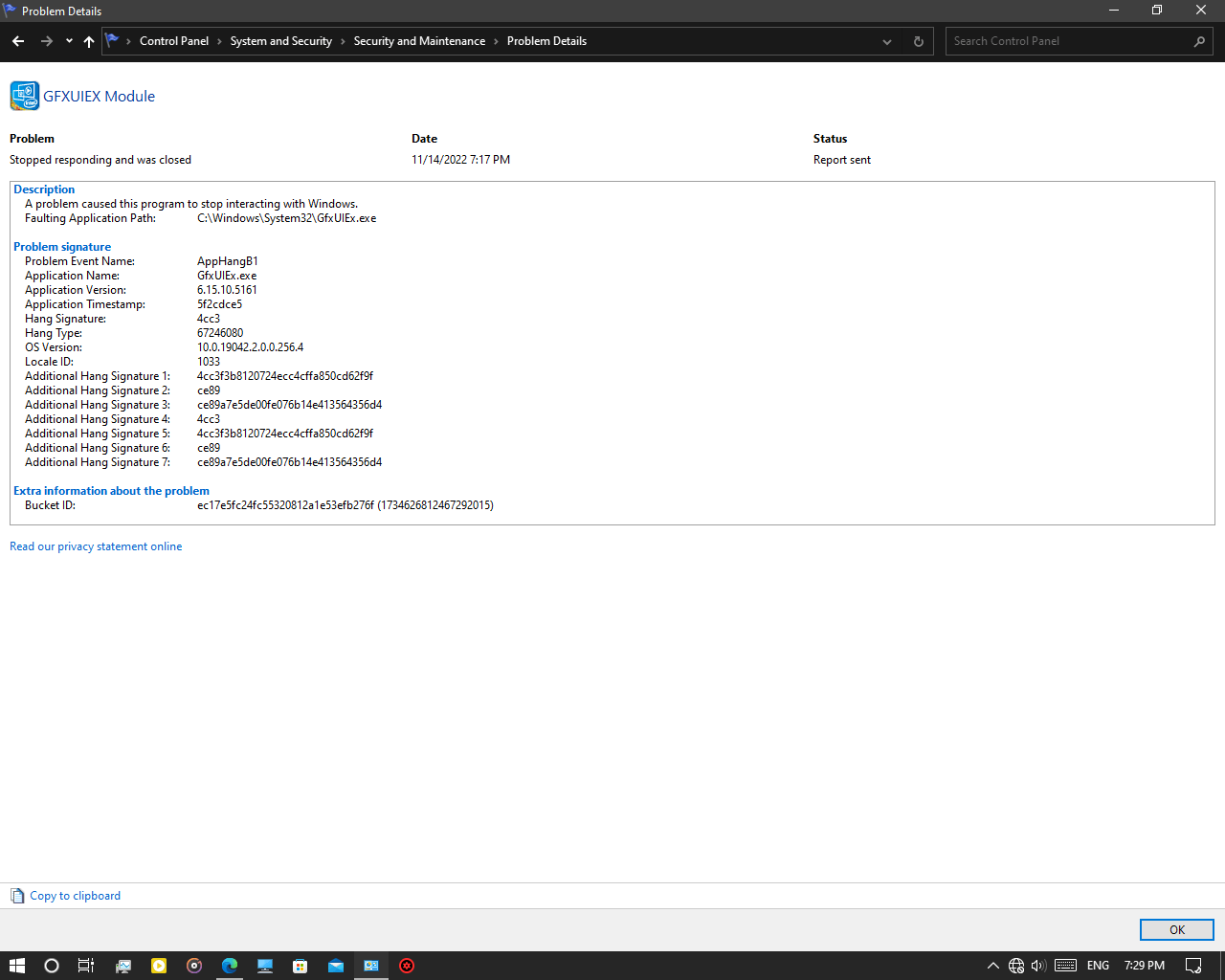Open Mail app from taskbar
1225x980 pixels.
pos(336,966)
